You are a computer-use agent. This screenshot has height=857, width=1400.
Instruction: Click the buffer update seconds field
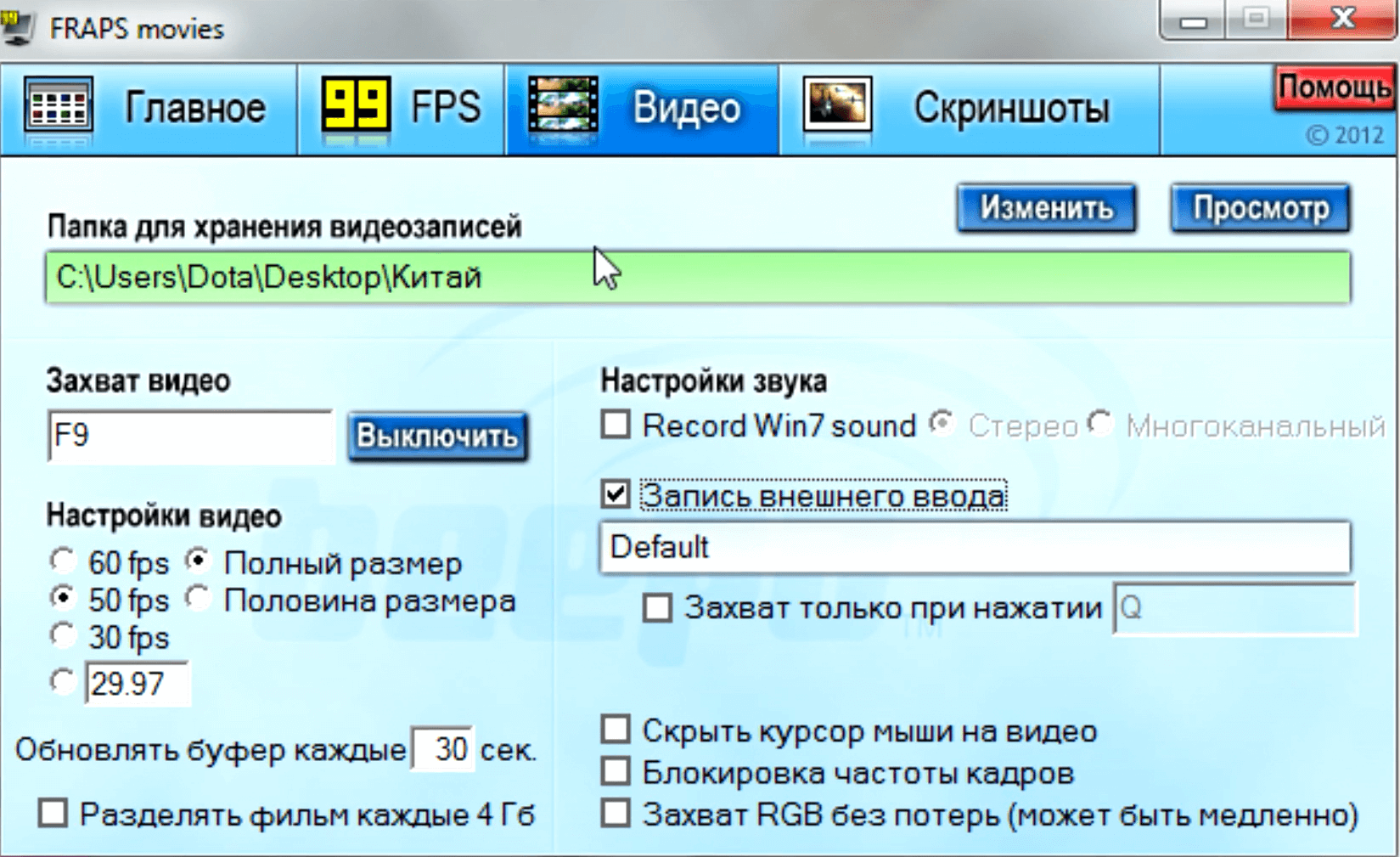click(x=442, y=749)
